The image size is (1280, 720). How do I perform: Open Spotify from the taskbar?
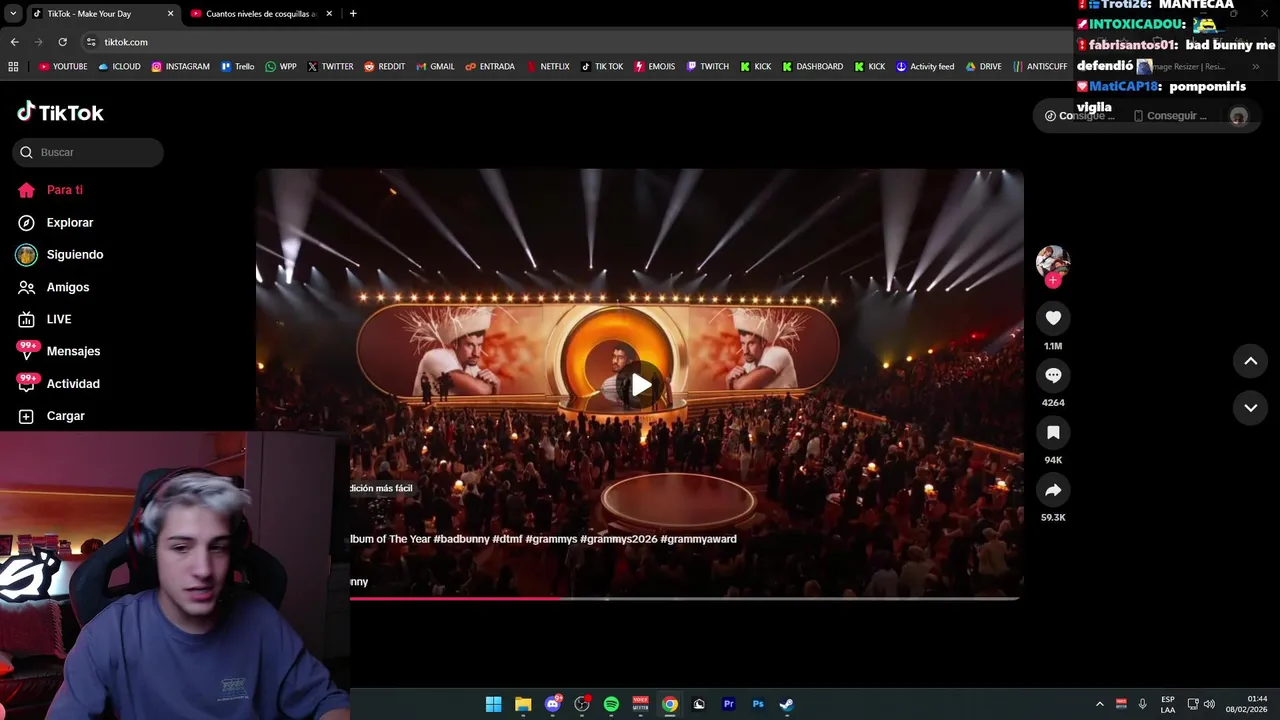tap(611, 704)
